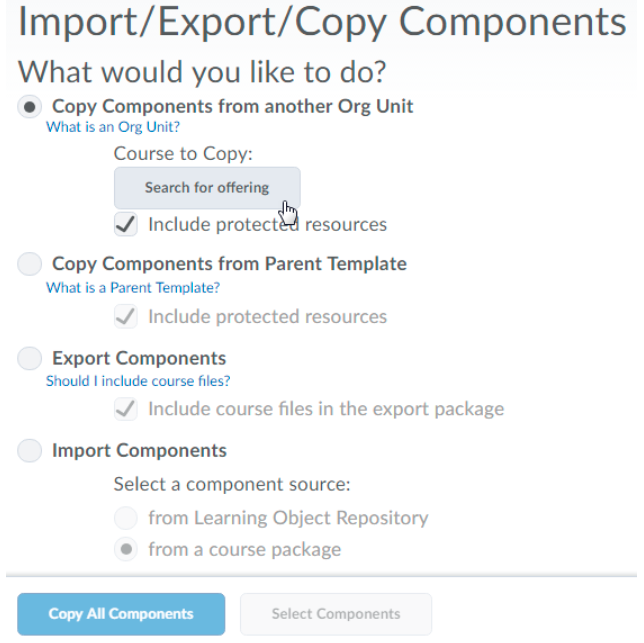Click the Import/Export/Copy Components page heading
The width and height of the screenshot is (644, 643).
coord(322,24)
